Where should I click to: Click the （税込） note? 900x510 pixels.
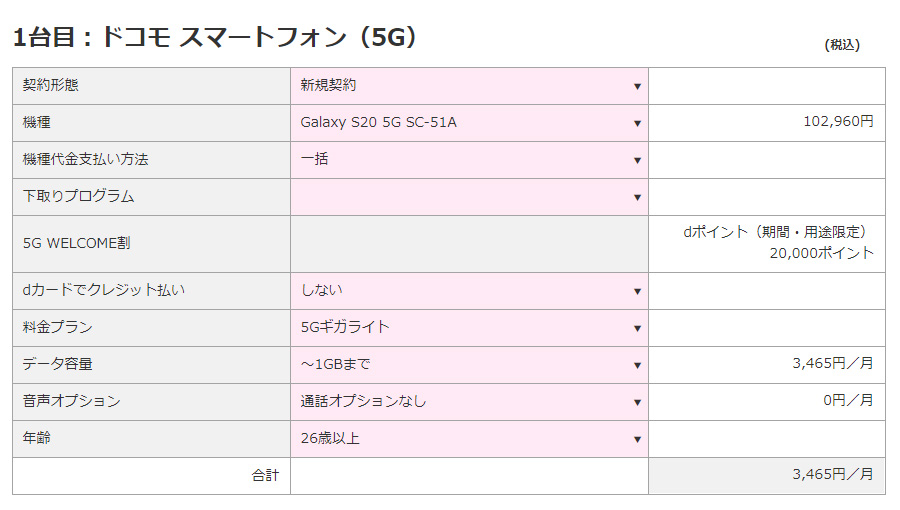tap(841, 45)
